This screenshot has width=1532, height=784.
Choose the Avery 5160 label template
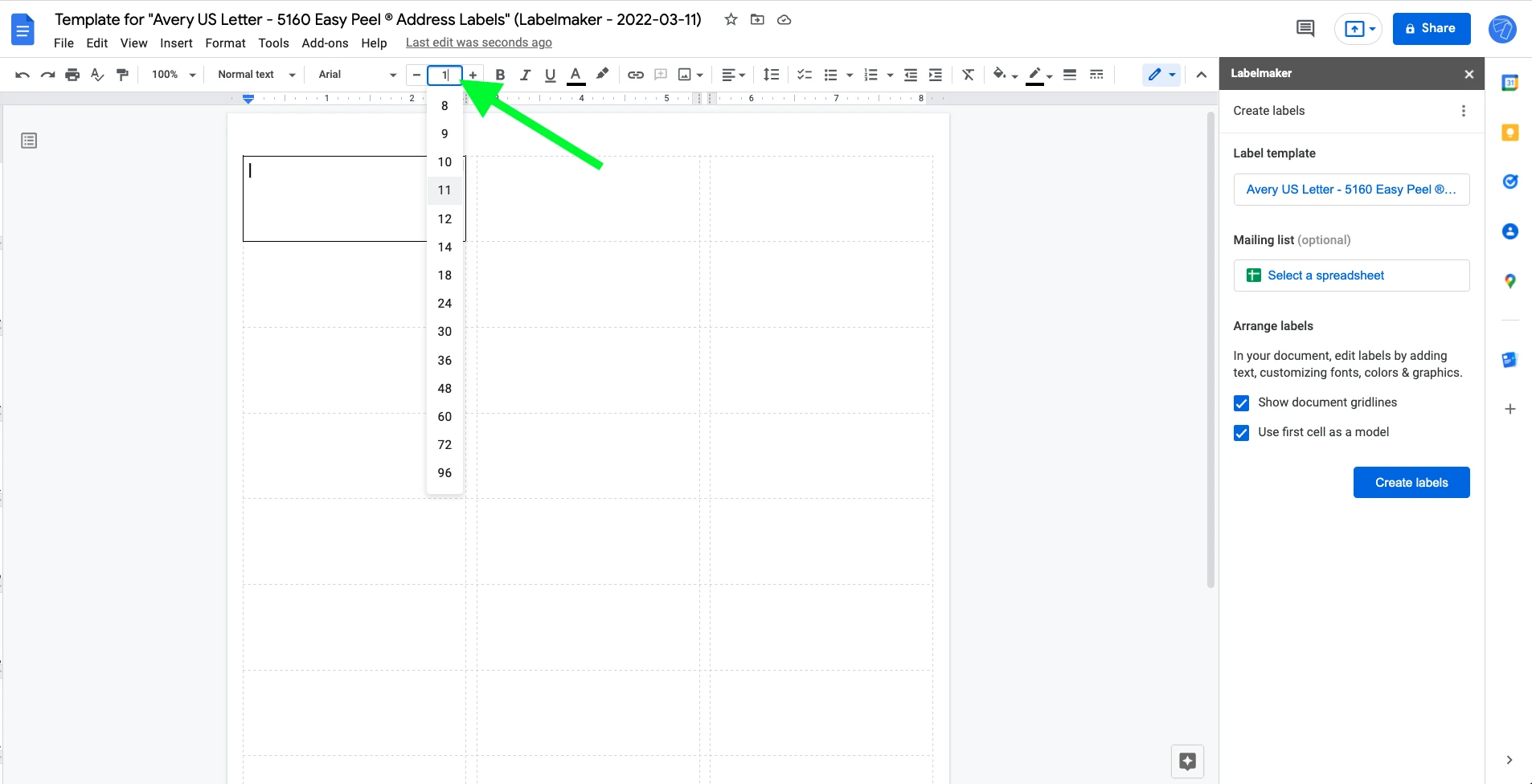tap(1351, 190)
